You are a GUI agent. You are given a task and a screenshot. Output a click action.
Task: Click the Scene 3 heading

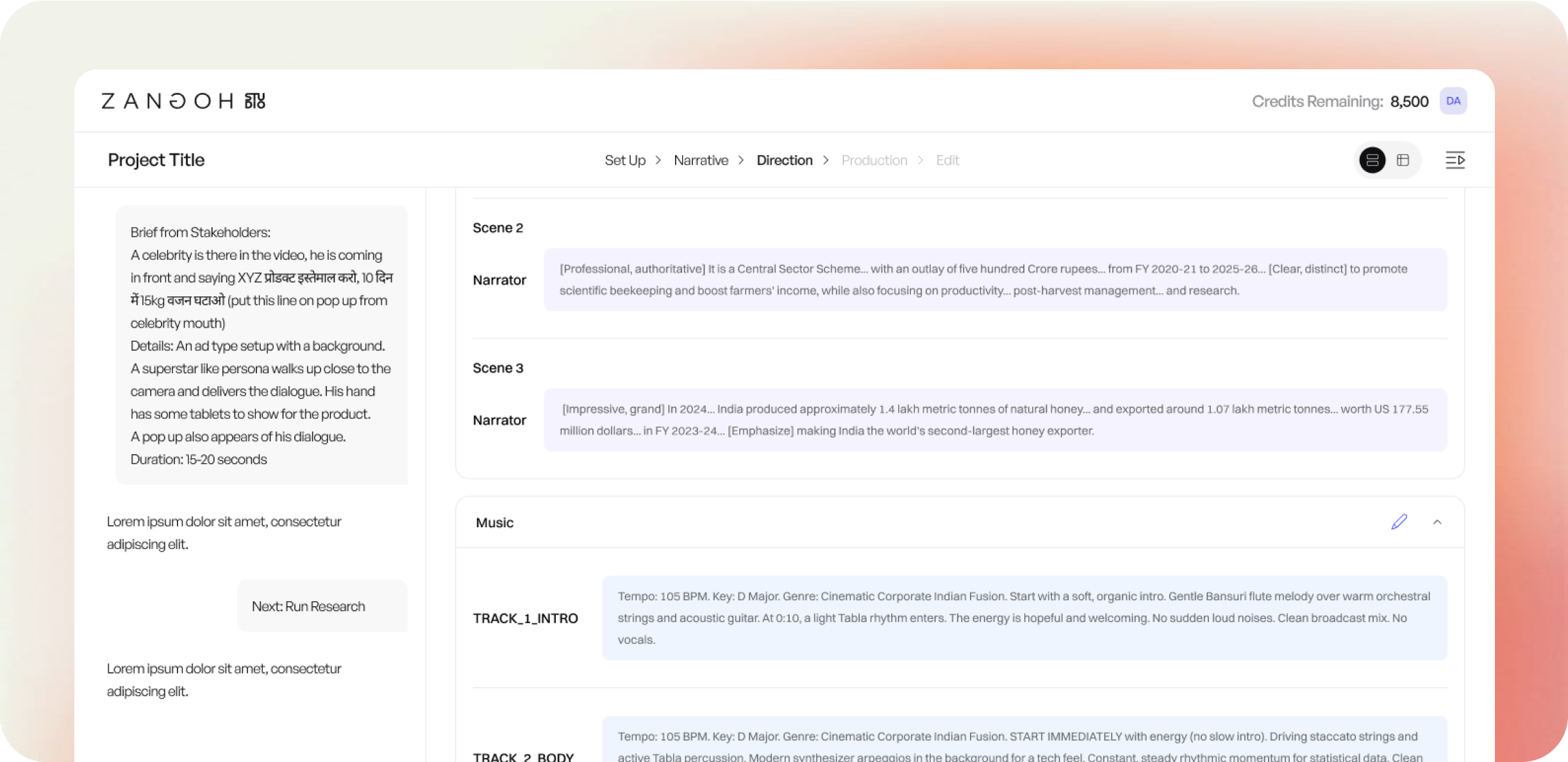[498, 368]
